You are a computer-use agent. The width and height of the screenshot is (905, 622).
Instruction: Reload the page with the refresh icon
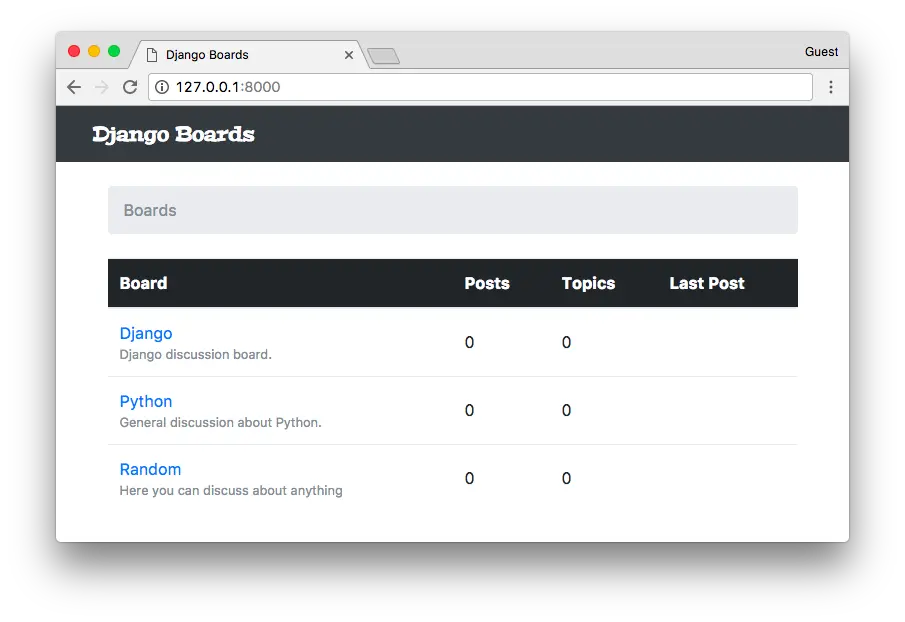pos(130,87)
